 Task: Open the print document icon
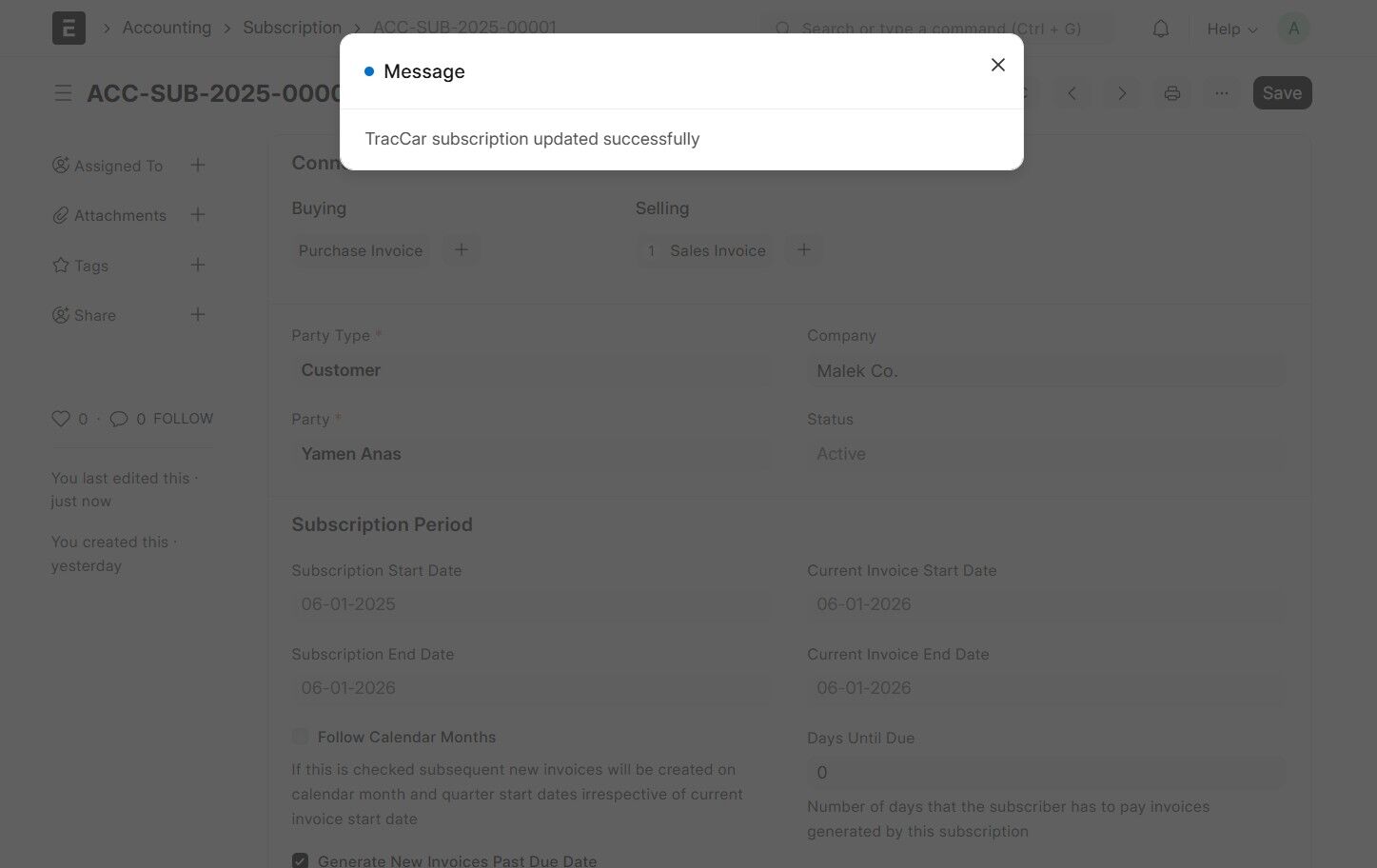1171,93
